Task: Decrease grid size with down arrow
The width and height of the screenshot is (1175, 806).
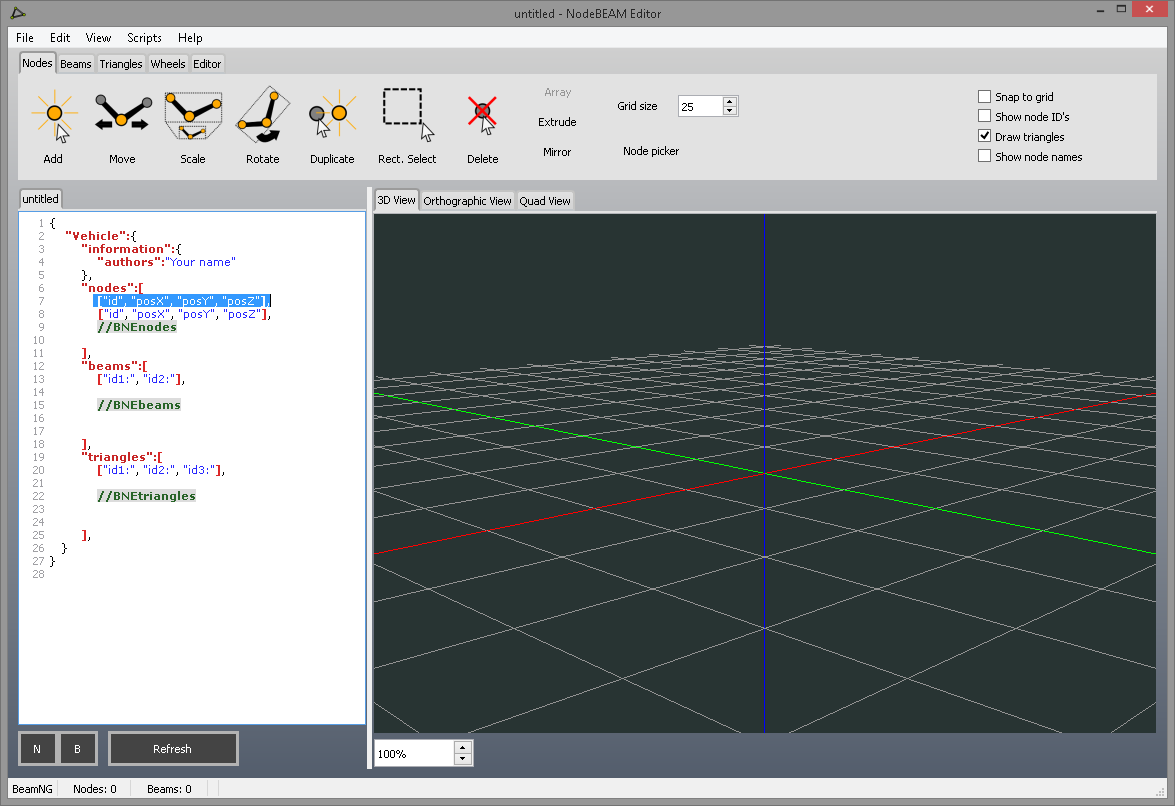Action: tap(730, 111)
